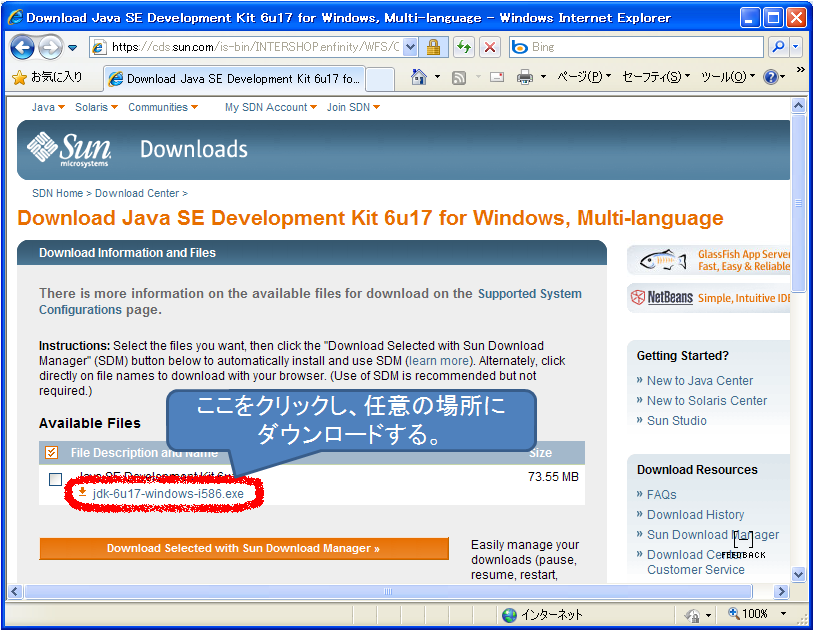Open the GlassFish App Server banner

[709, 260]
